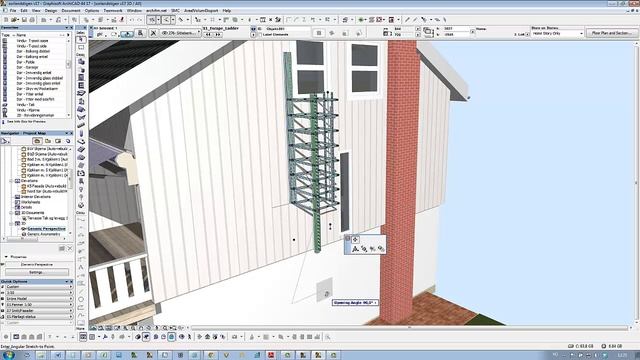This screenshot has width=640, height=360.
Task: Click the Windows Start button
Action: [8, 355]
